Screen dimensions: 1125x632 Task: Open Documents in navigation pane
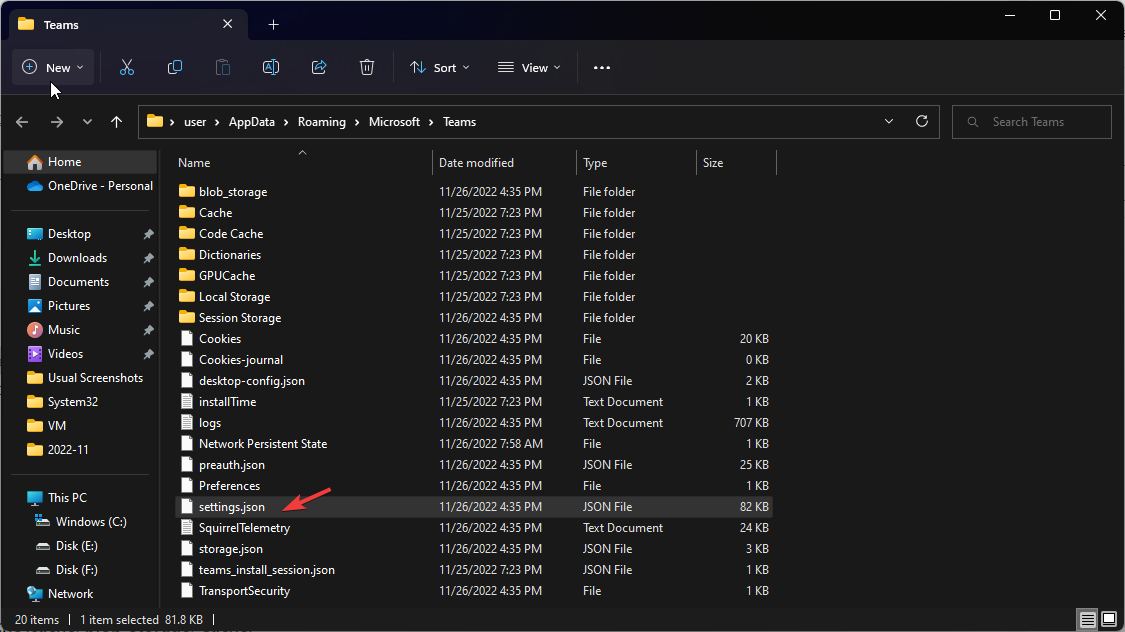click(78, 282)
